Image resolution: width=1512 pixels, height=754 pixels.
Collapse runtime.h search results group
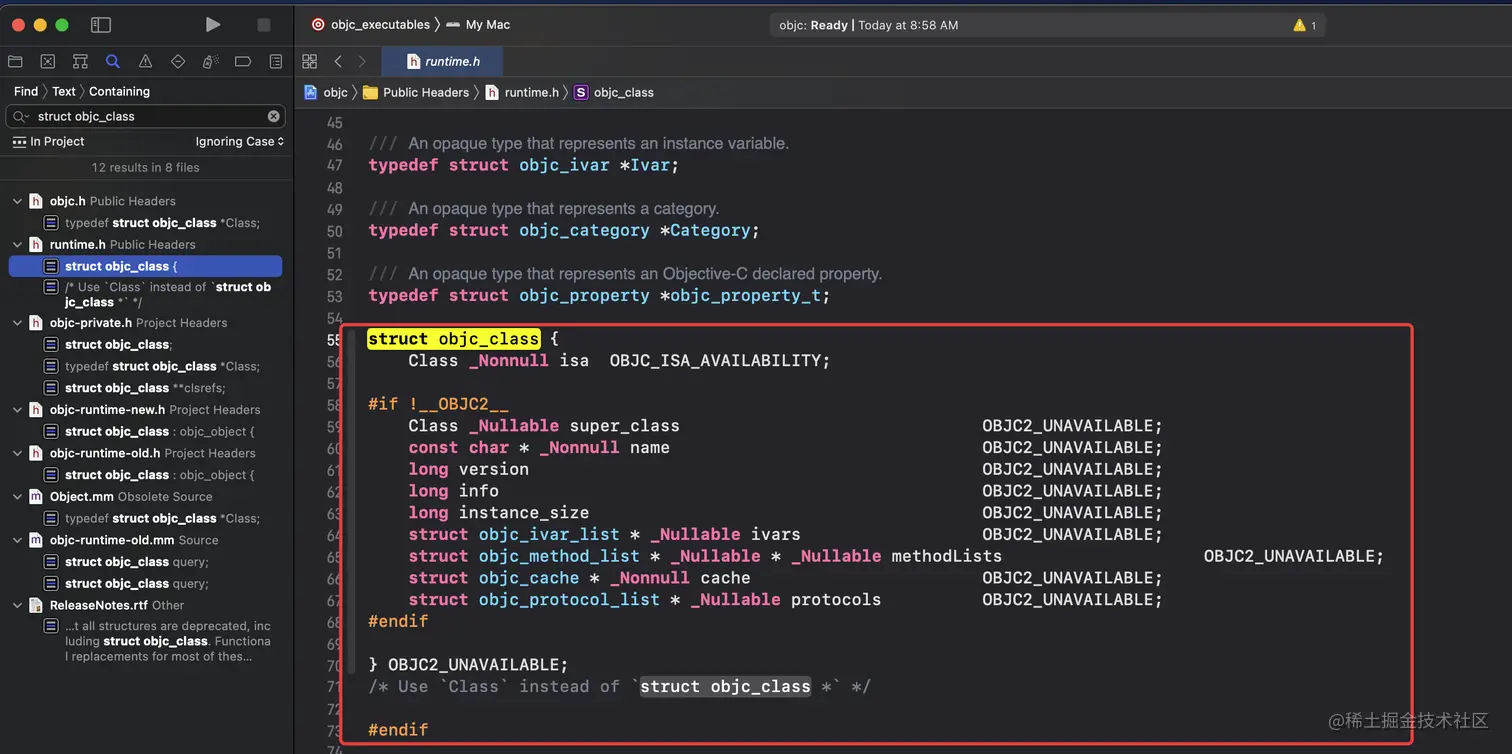pos(17,244)
